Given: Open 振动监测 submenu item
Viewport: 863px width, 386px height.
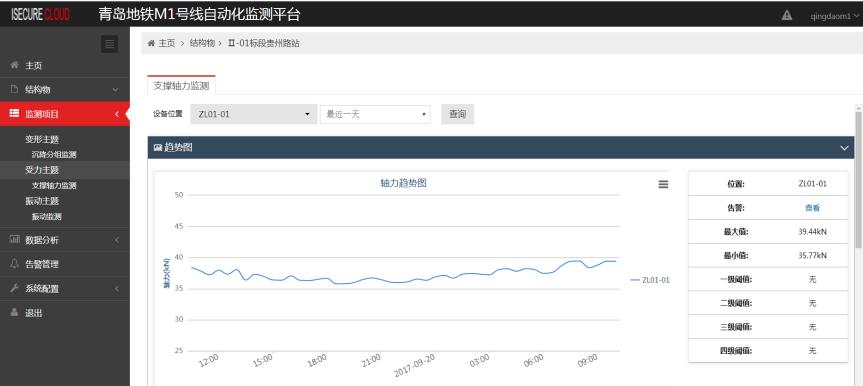Looking at the screenshot, I should (47, 216).
